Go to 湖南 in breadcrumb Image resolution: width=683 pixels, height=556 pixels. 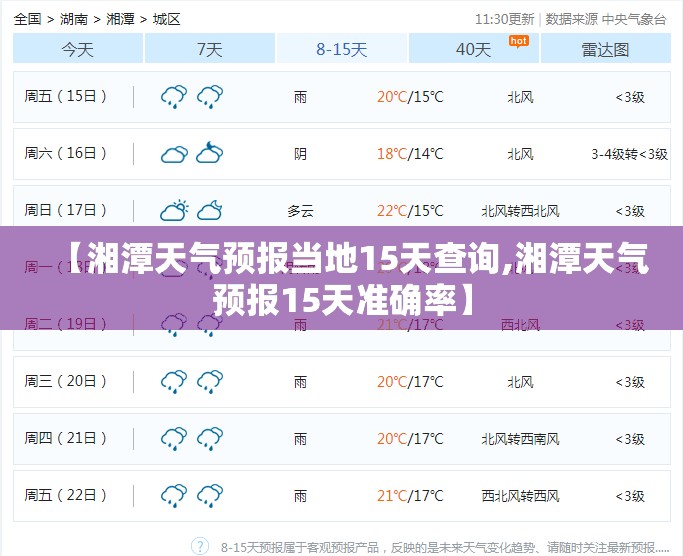74,19
